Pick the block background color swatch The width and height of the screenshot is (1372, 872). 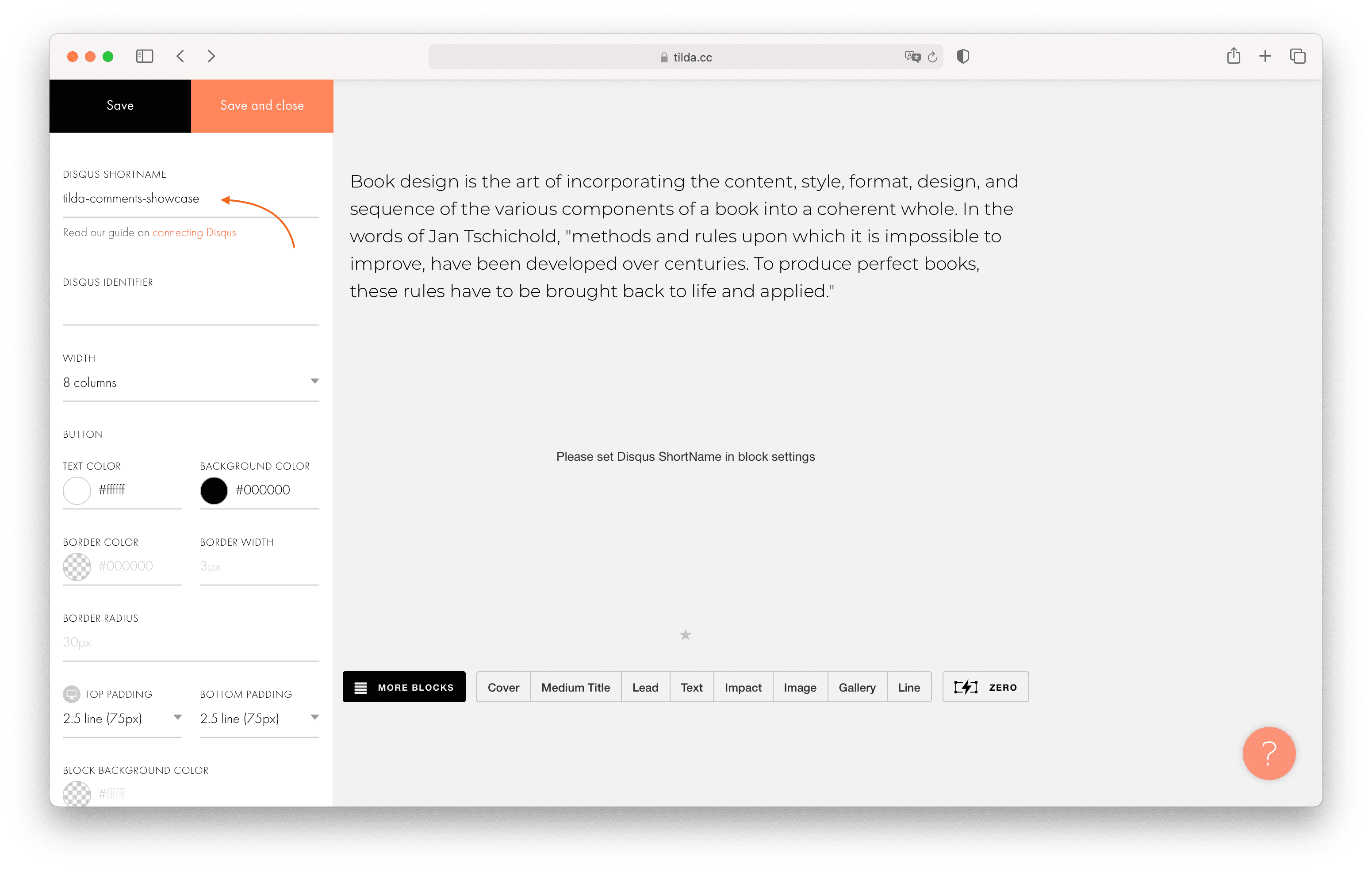77,794
